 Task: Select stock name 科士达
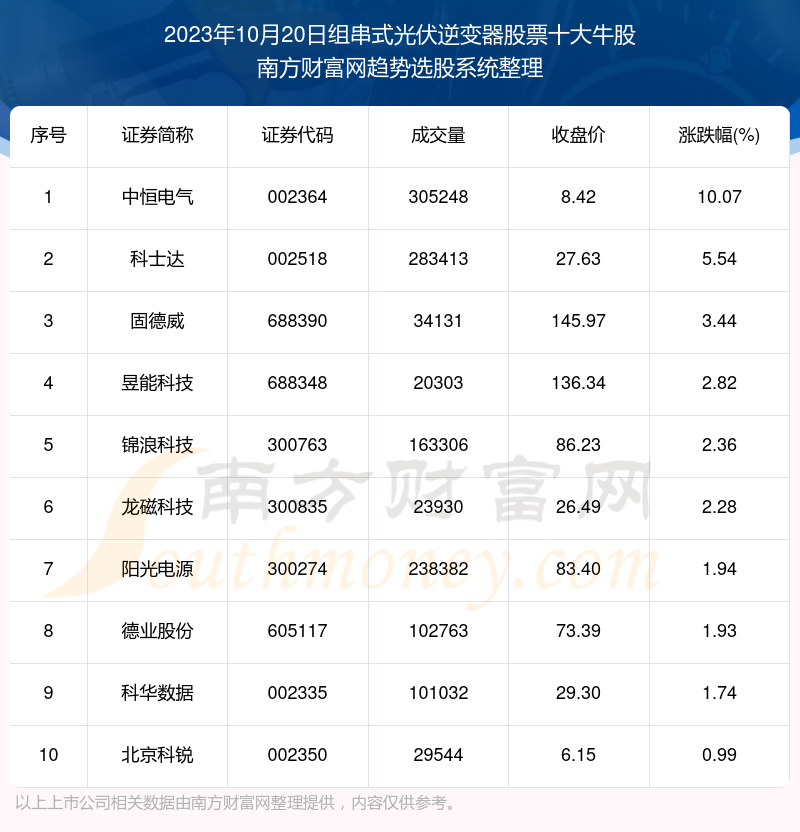158,259
